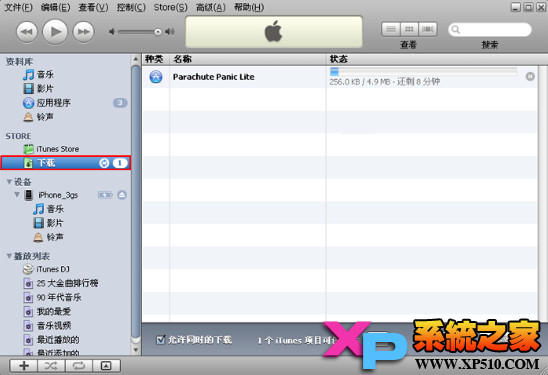548x375 pixels.
Task: Open the 编辑(E) menu
Action: click(x=55, y=7)
